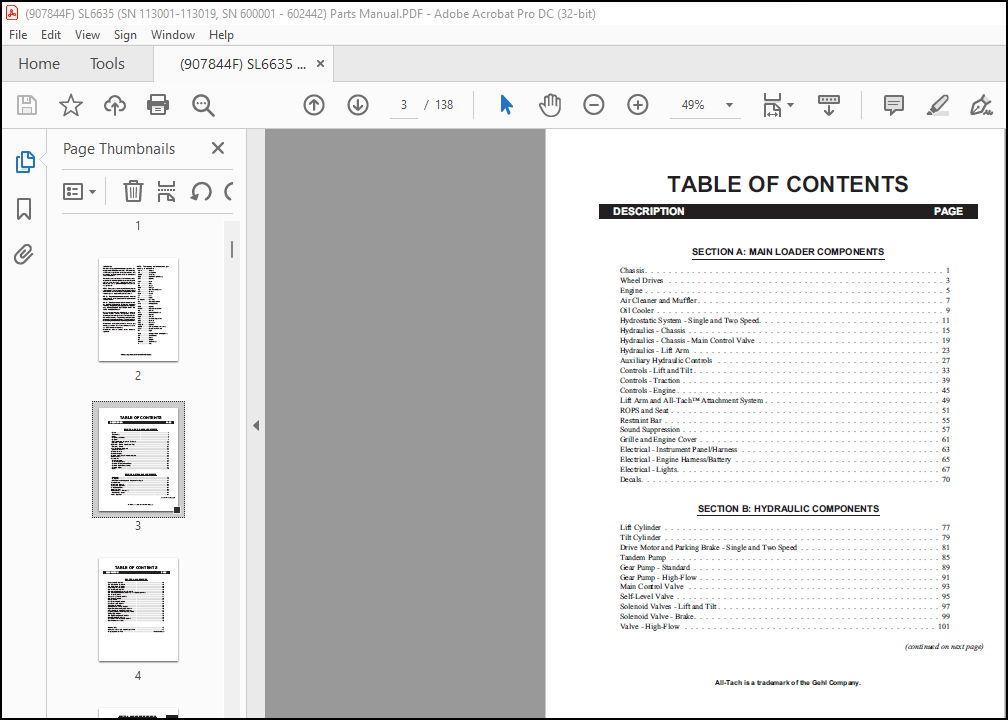Collapse the navigation pane arrow
The image size is (1008, 720).
pyautogui.click(x=256, y=425)
